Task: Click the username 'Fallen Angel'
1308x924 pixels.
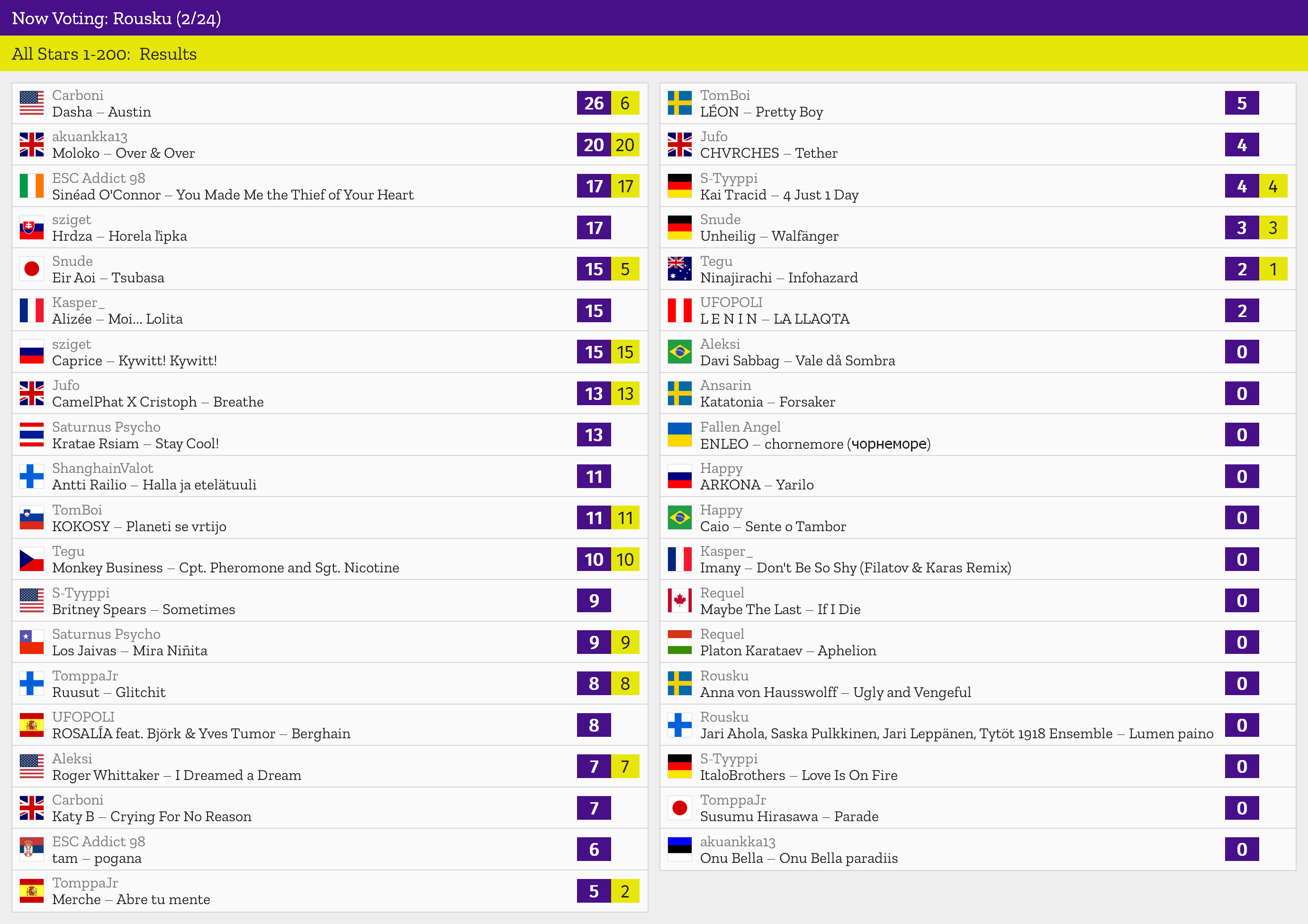Action: coord(740,426)
